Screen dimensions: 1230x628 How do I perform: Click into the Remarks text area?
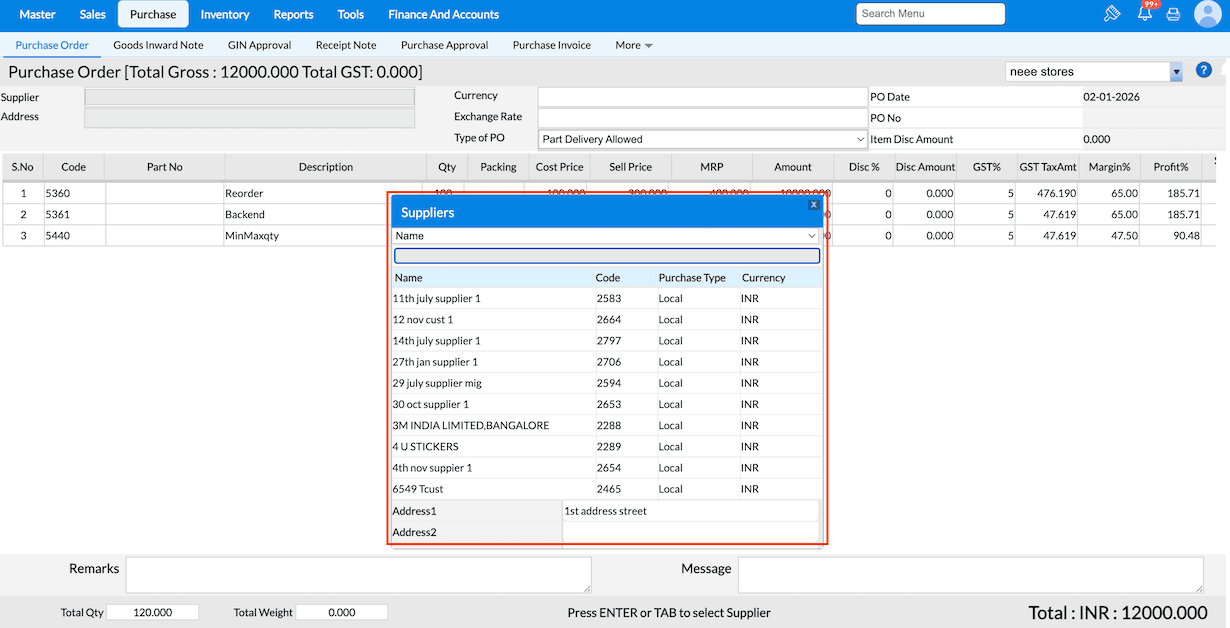(358, 575)
